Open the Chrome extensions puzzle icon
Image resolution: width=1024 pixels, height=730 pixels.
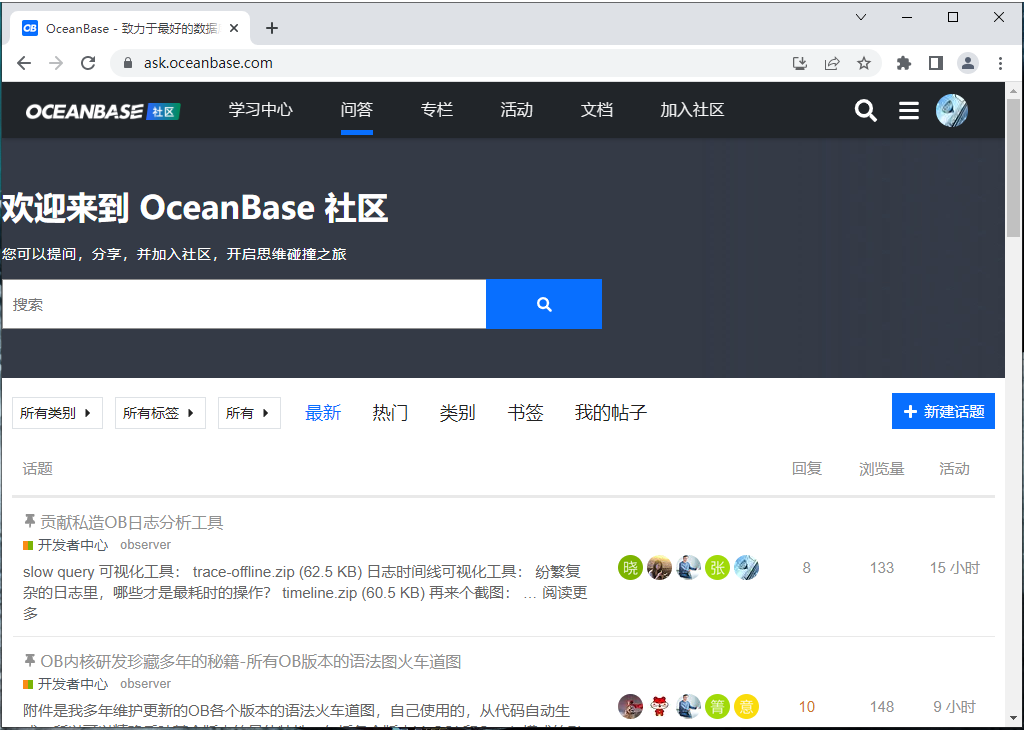904,63
